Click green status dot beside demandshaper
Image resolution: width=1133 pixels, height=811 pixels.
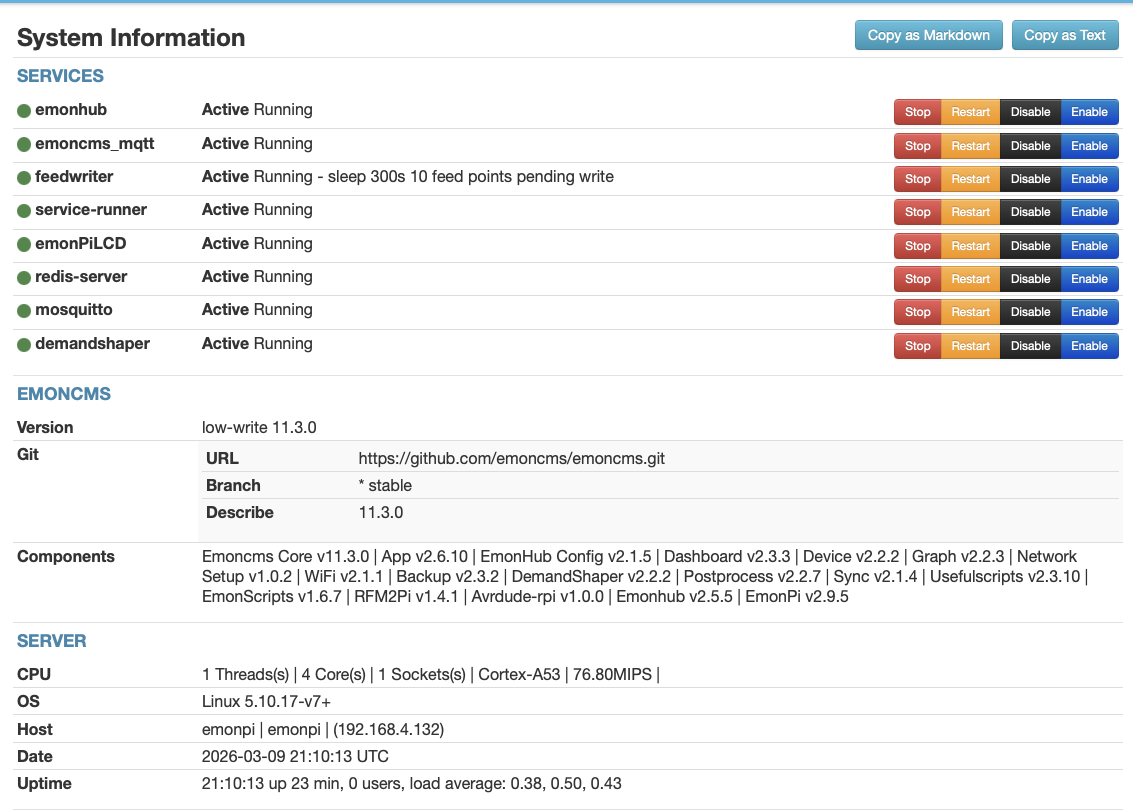(24, 345)
